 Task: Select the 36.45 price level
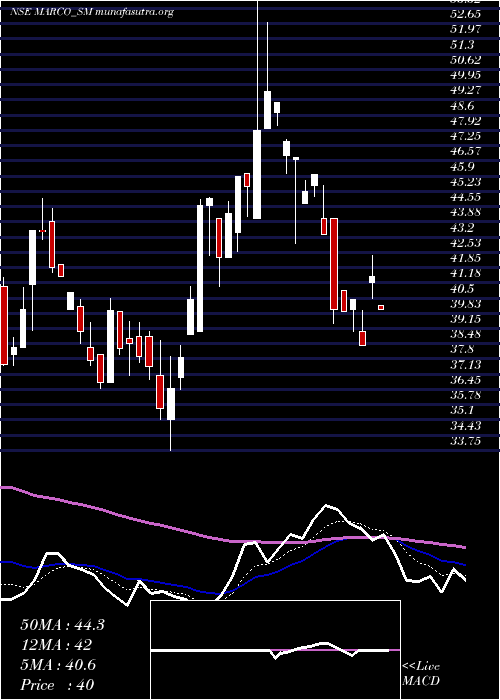click(x=465, y=380)
